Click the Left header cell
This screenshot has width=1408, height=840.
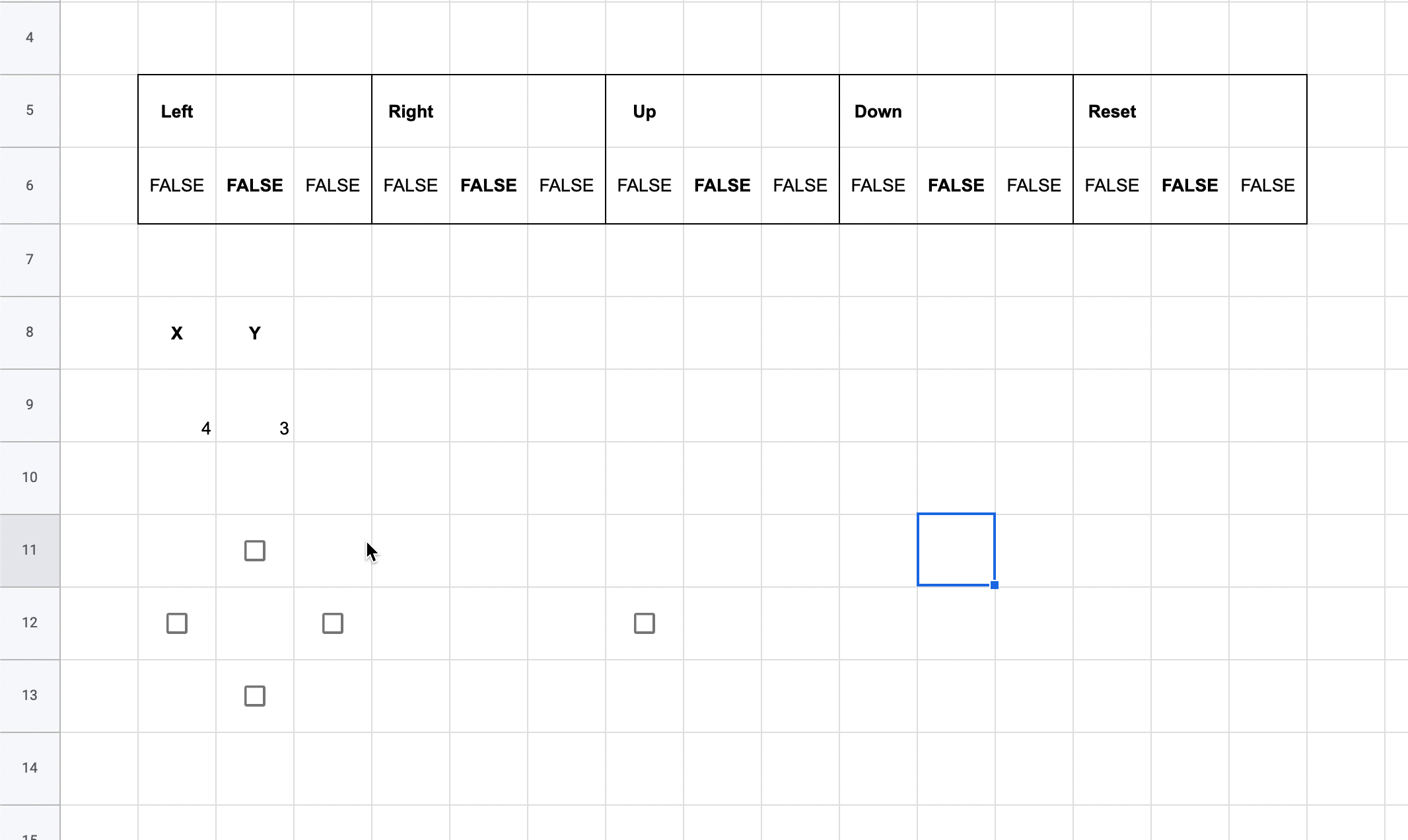pyautogui.click(x=177, y=111)
